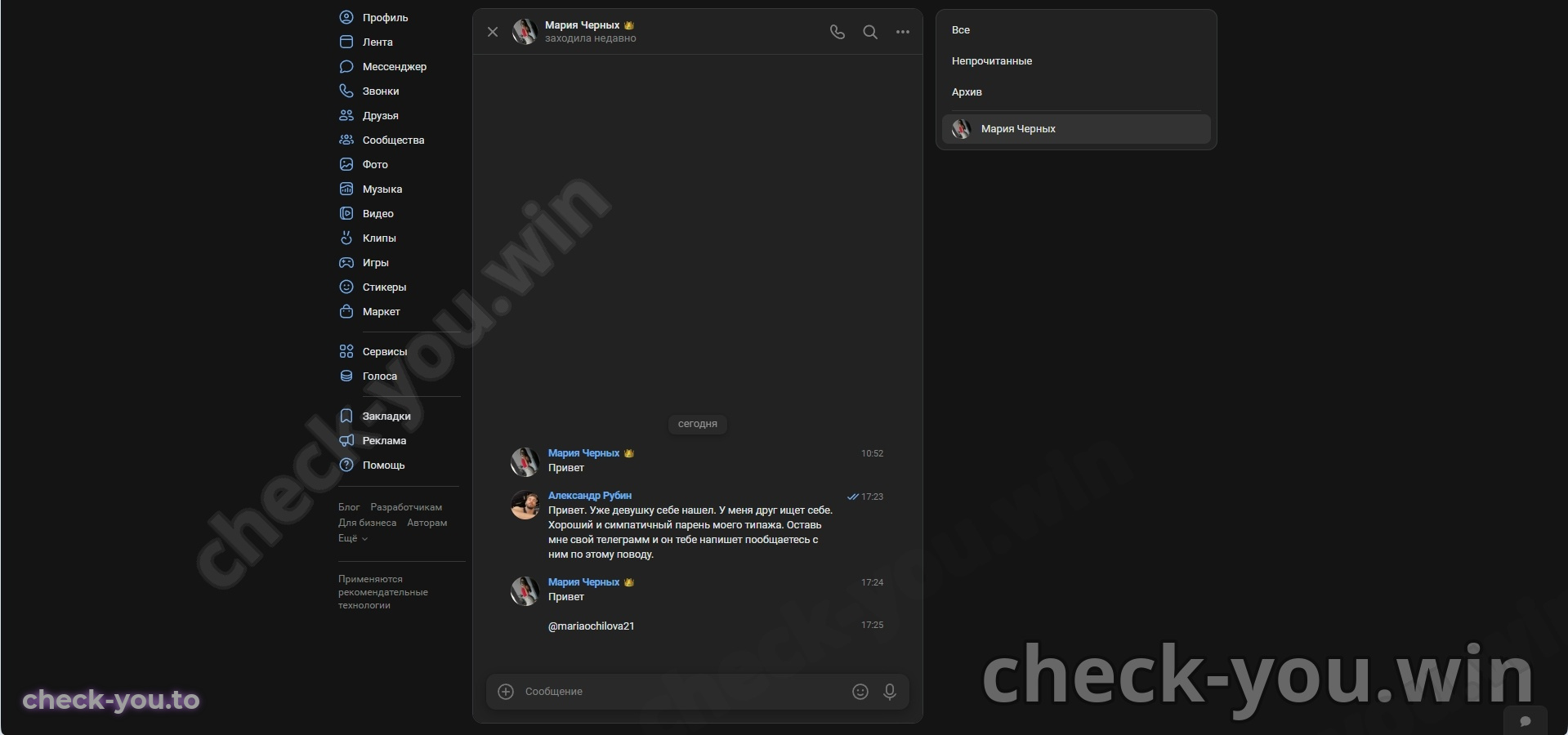Open sender name Александр Рубин link
Viewport: 1568px width, 735px height.
click(x=589, y=495)
